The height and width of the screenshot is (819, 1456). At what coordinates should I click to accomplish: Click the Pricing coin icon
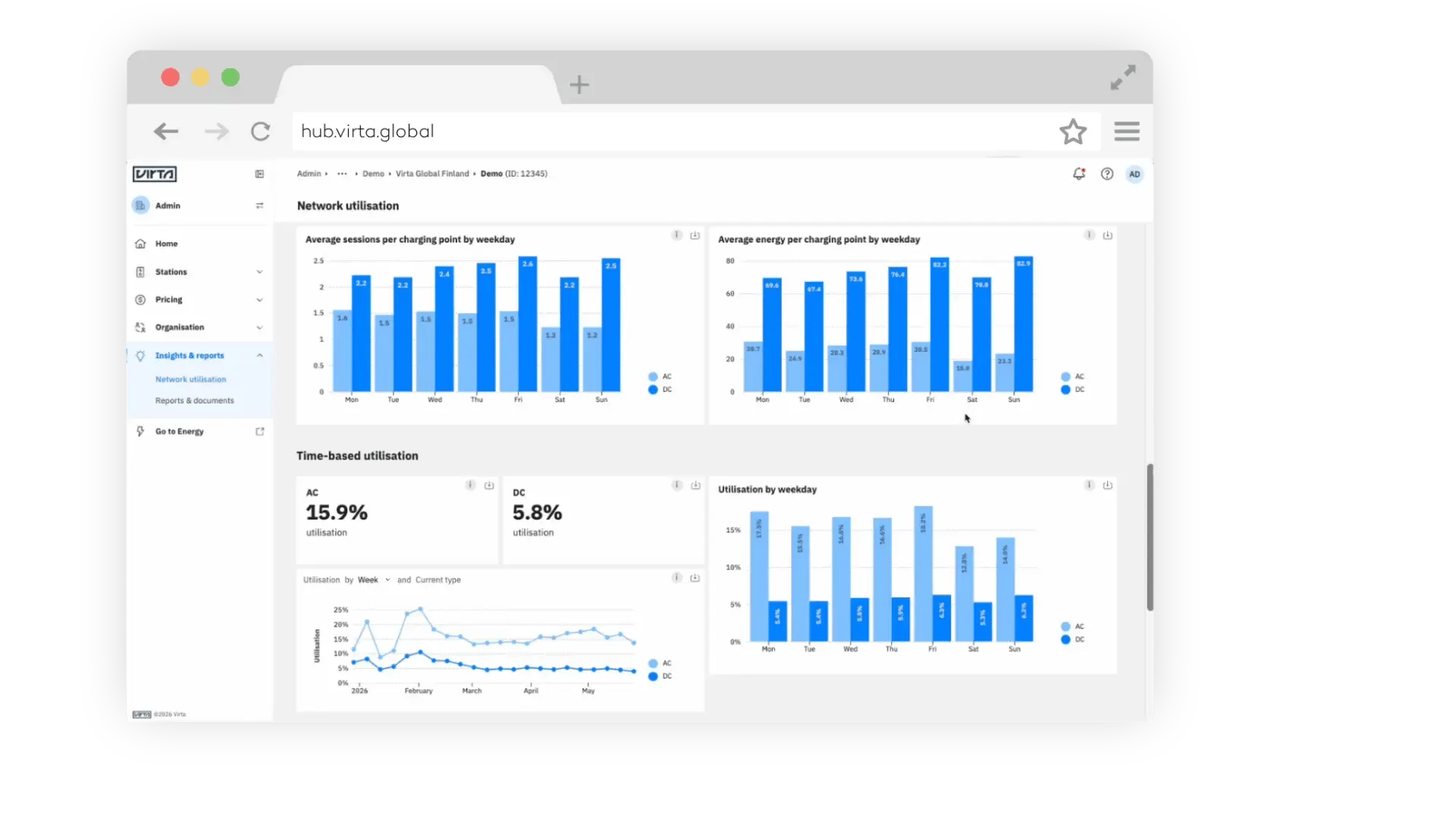coord(140,300)
